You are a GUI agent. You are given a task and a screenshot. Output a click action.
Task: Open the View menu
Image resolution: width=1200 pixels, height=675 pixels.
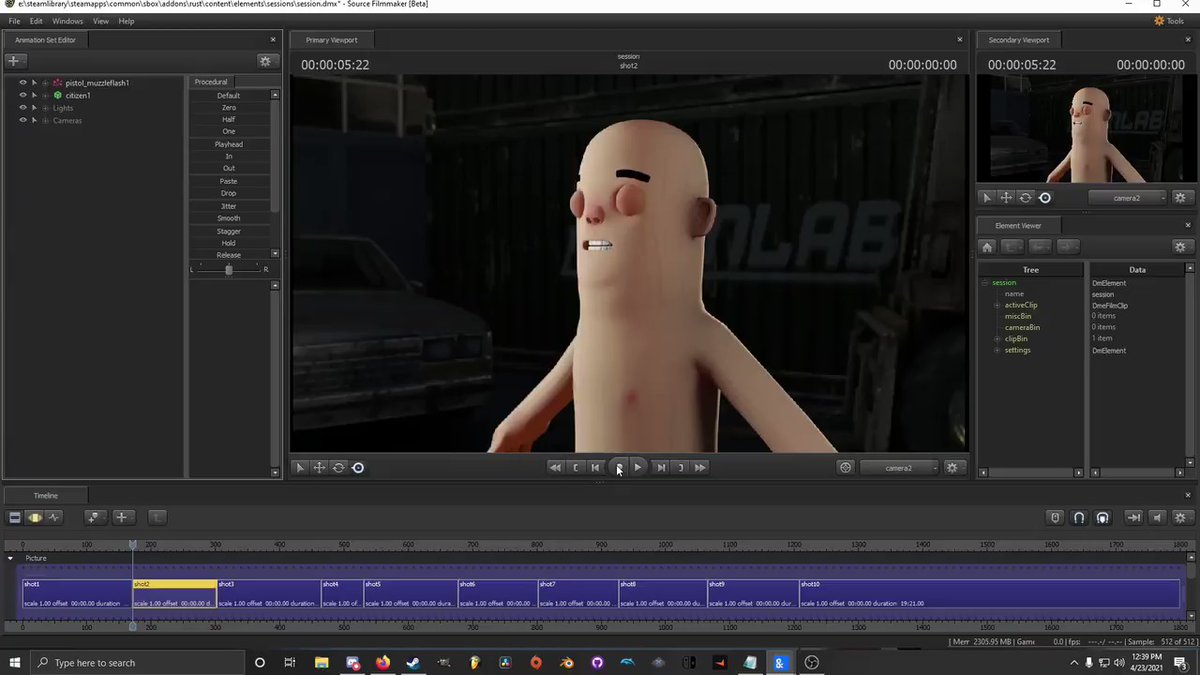tap(101, 21)
